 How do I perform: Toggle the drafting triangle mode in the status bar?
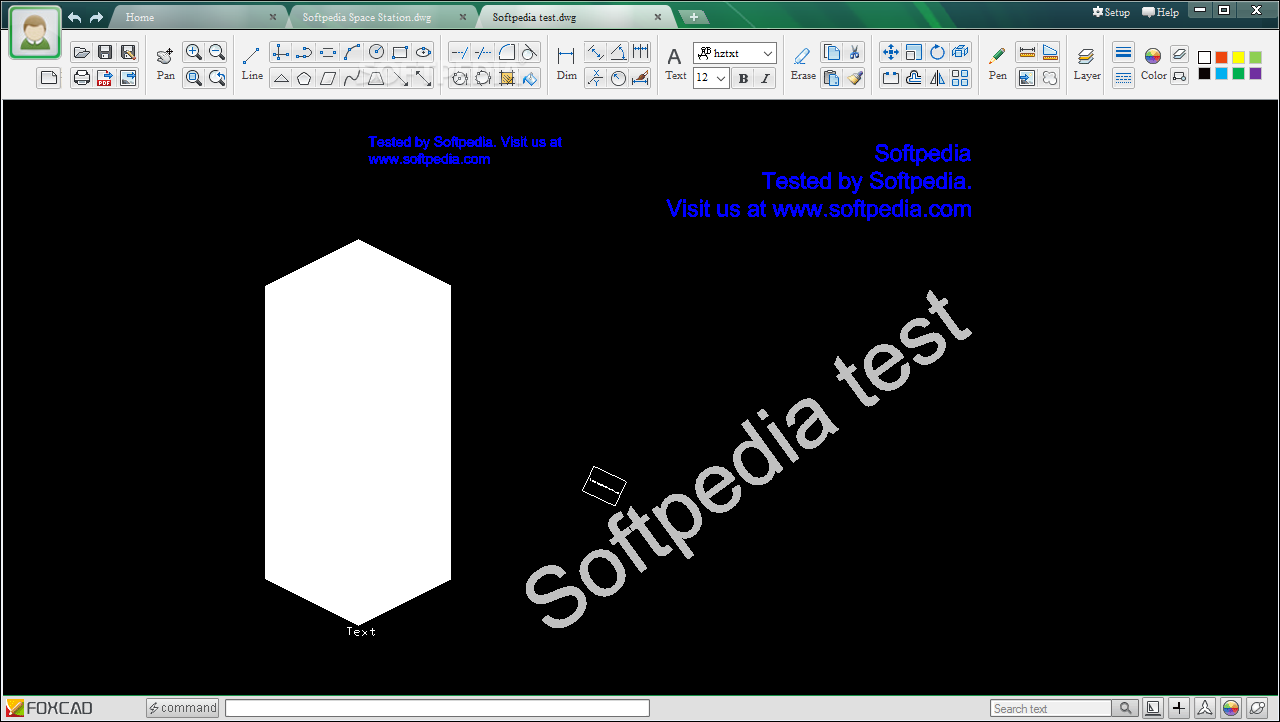click(x=1153, y=708)
